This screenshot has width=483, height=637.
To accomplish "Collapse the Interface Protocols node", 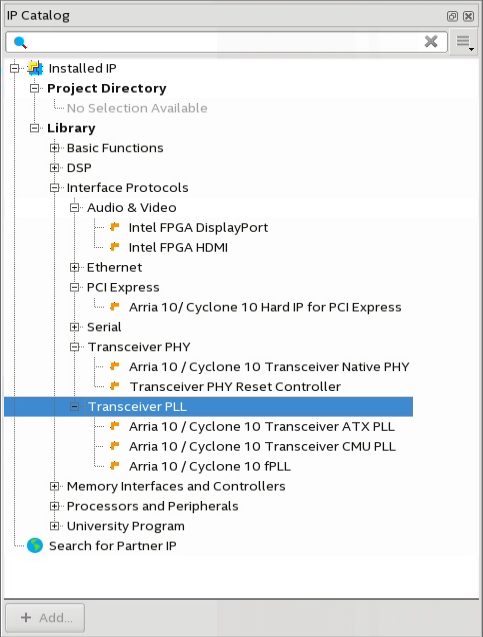I will (54, 188).
